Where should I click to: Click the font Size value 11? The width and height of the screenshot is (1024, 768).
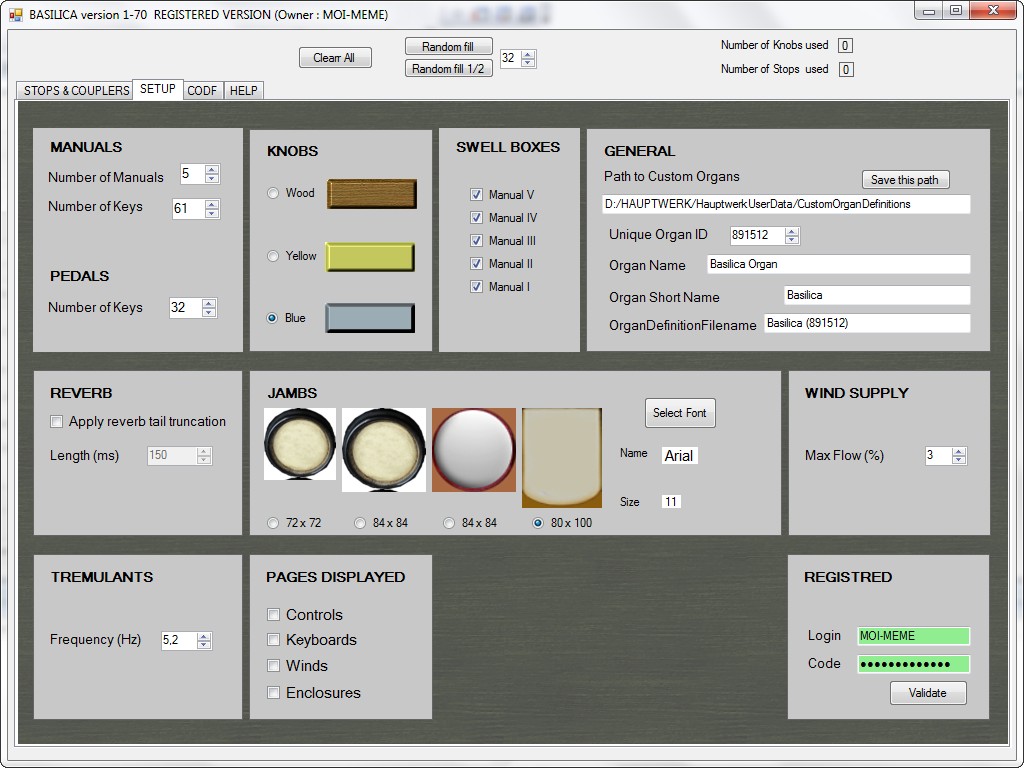point(671,502)
